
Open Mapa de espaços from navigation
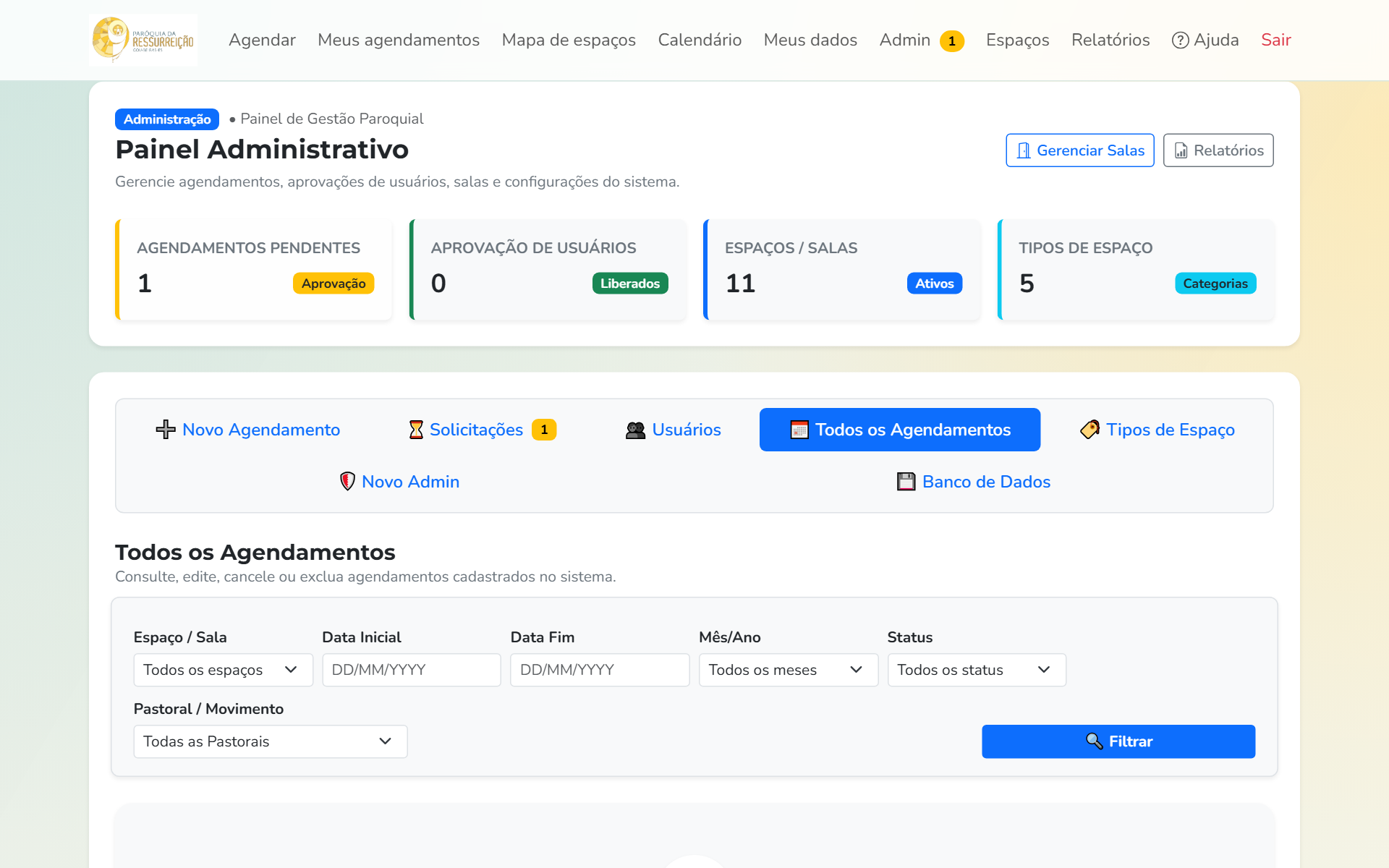click(x=569, y=40)
